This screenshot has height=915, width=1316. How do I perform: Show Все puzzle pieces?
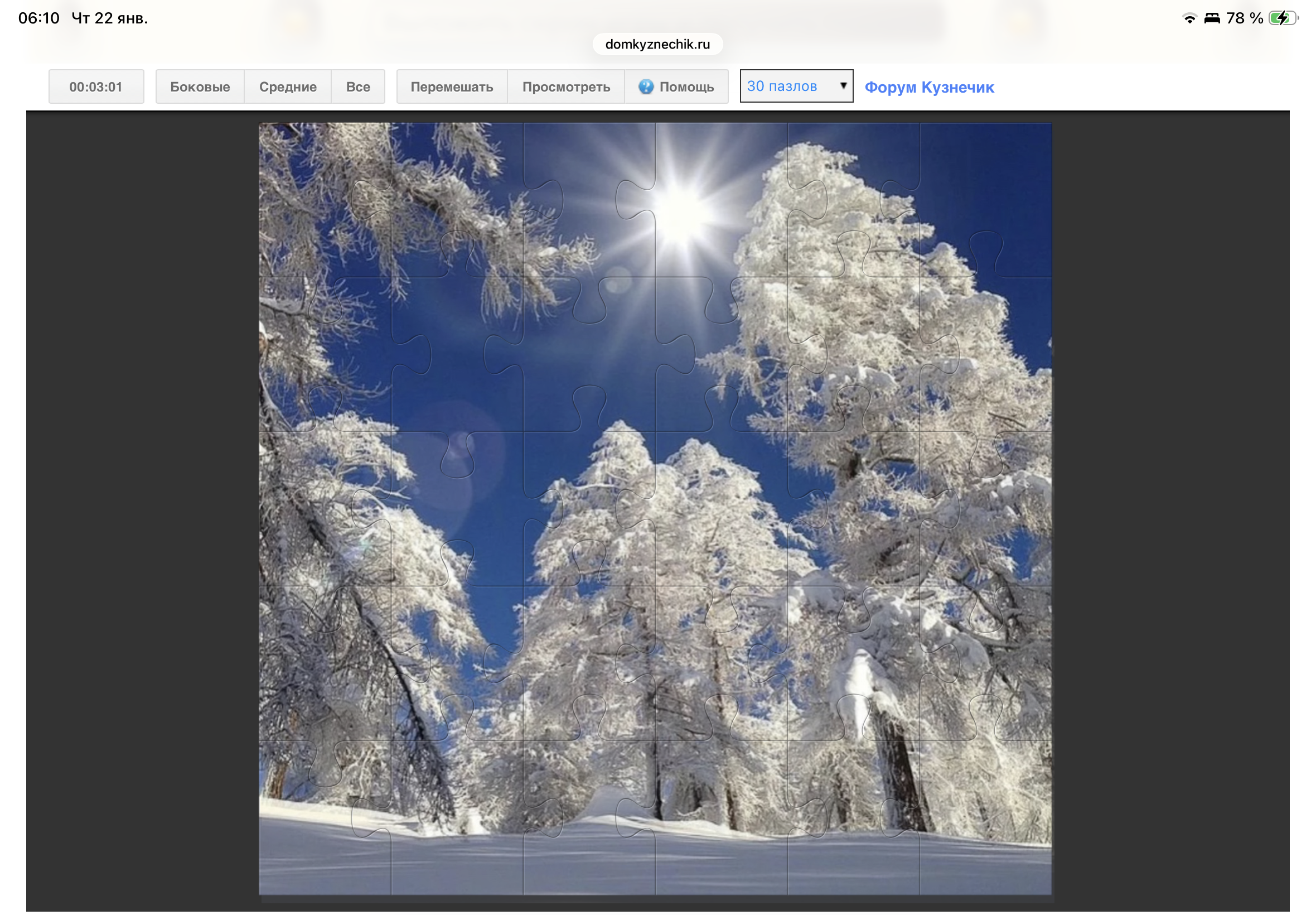[x=357, y=86]
